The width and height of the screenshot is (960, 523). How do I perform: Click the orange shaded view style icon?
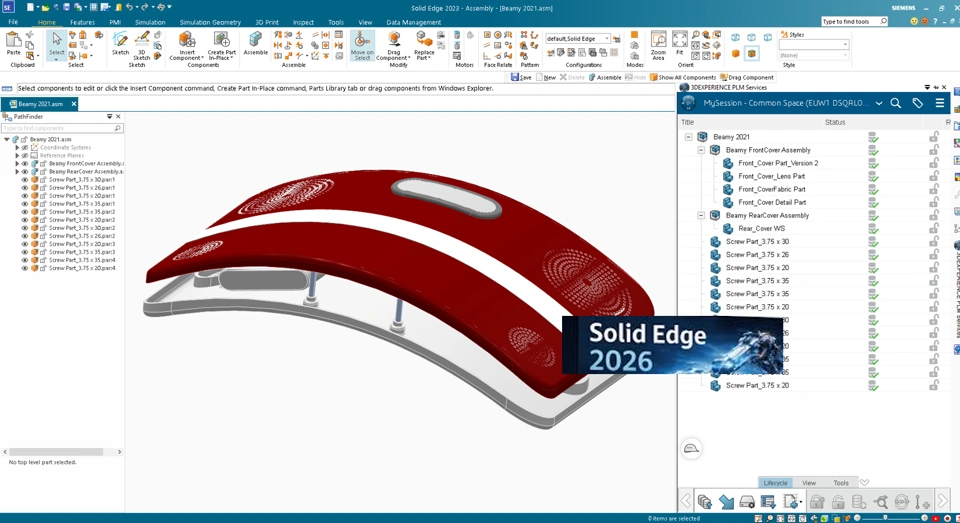[x=736, y=53]
